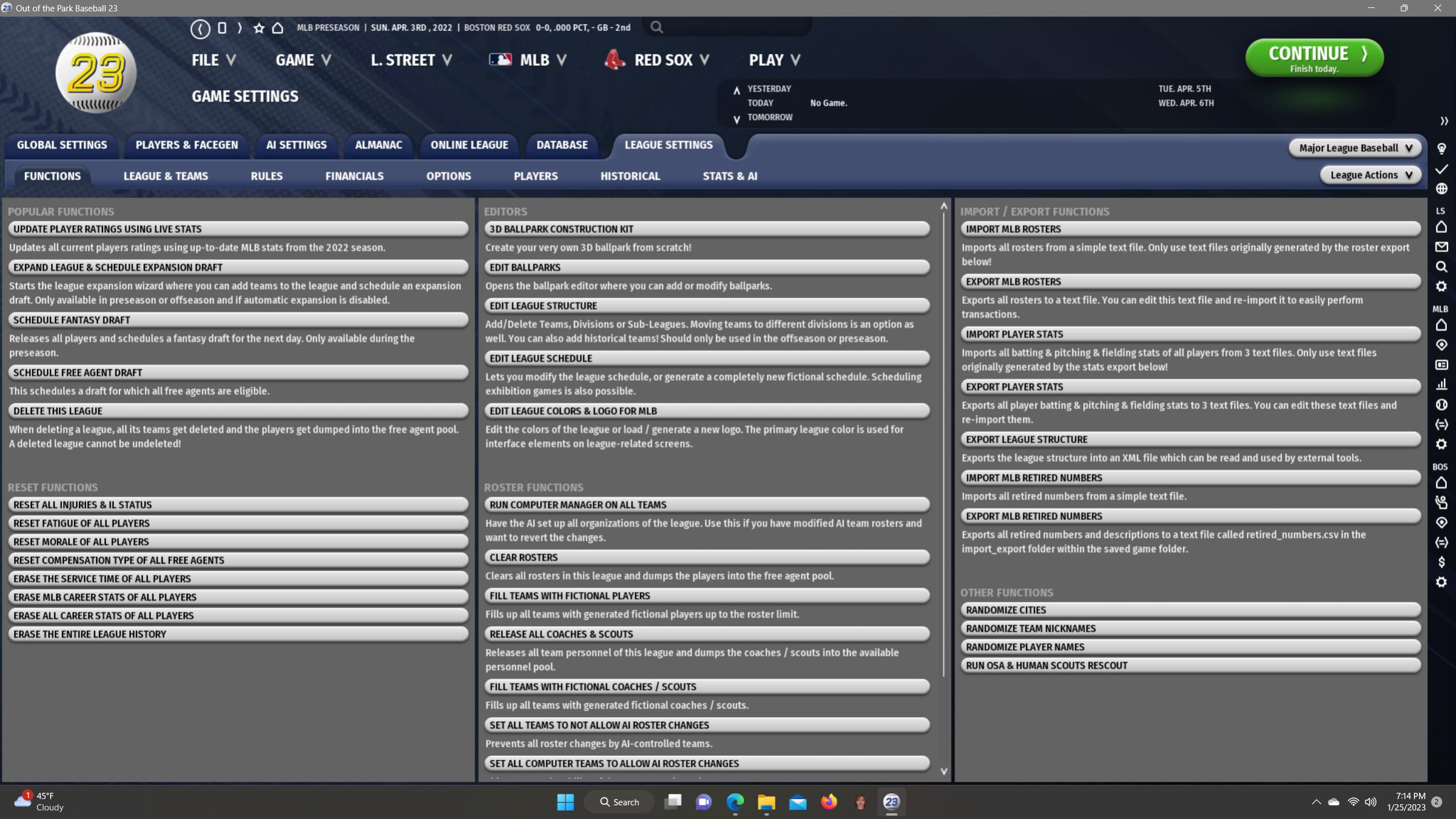Viewport: 1456px width, 819px height.
Task: Expand the L. STREET manager menu
Action: click(x=411, y=60)
